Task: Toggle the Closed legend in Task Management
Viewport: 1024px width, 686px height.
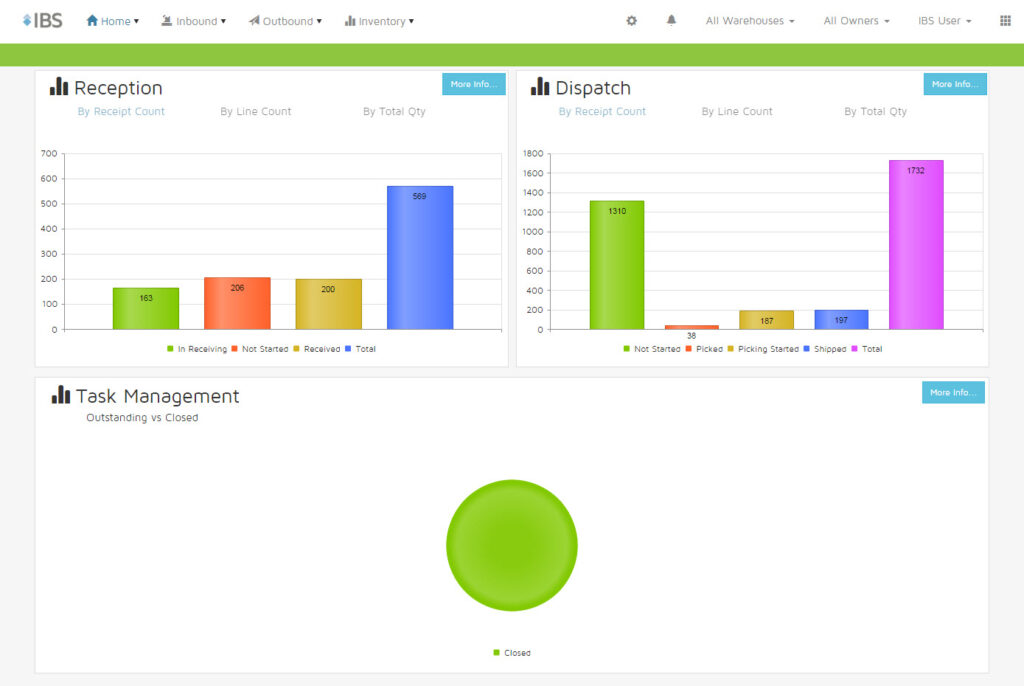Action: point(512,653)
